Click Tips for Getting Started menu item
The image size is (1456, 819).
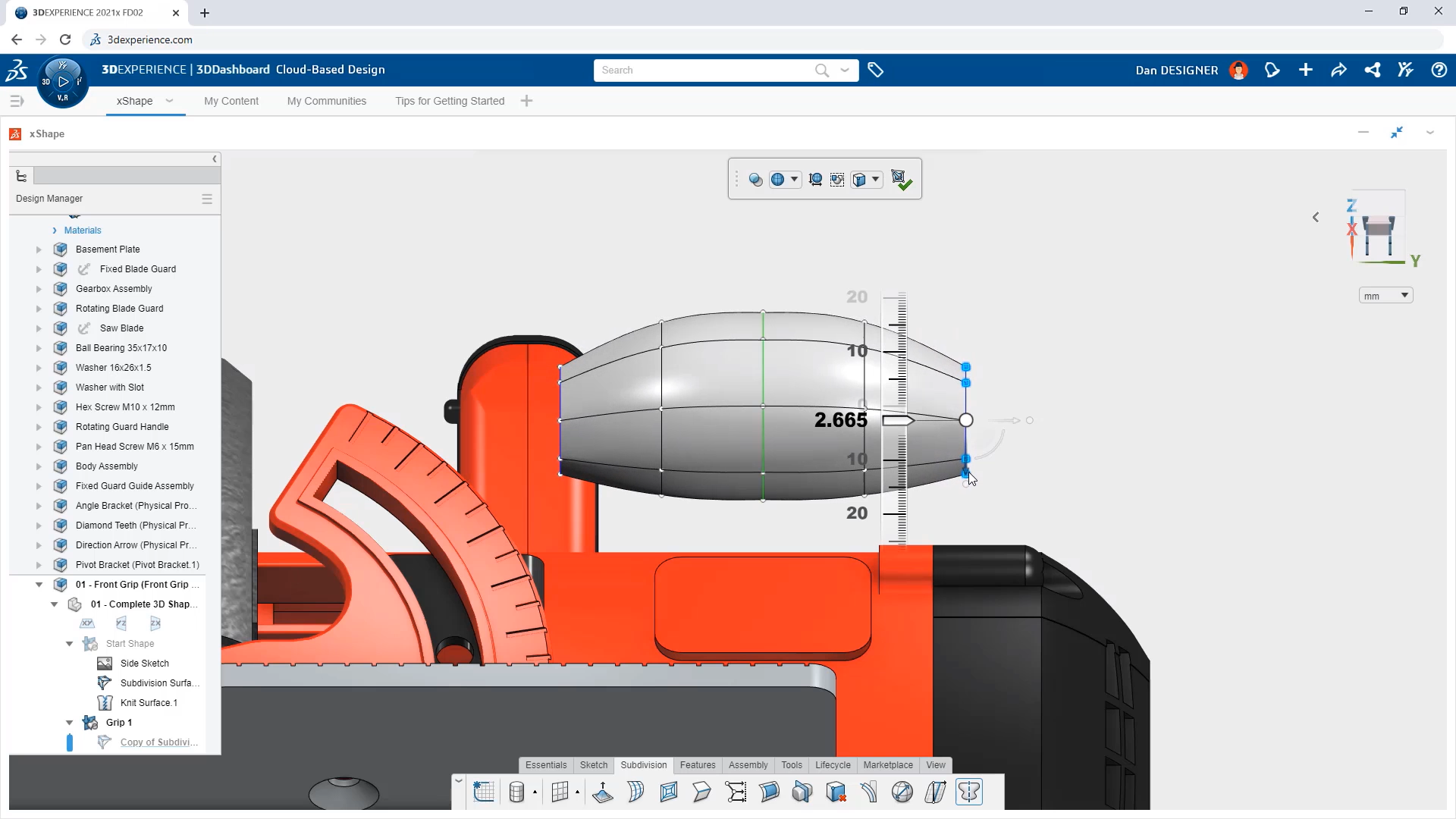pyautogui.click(x=449, y=100)
